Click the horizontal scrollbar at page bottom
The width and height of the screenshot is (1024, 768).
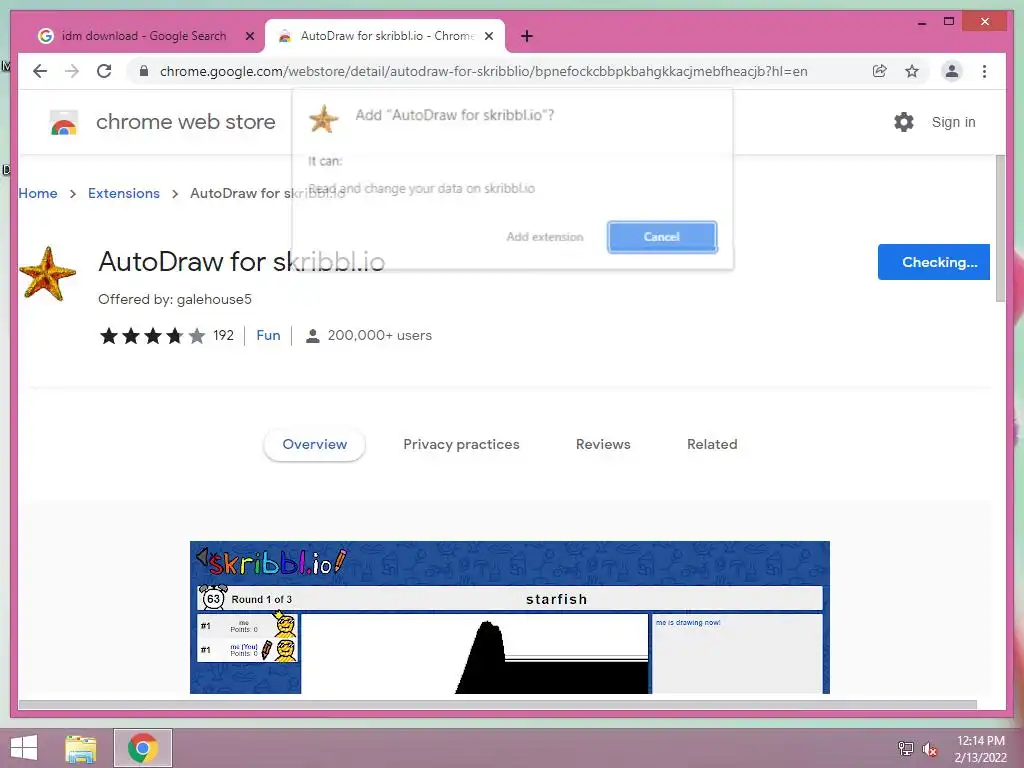[497, 705]
